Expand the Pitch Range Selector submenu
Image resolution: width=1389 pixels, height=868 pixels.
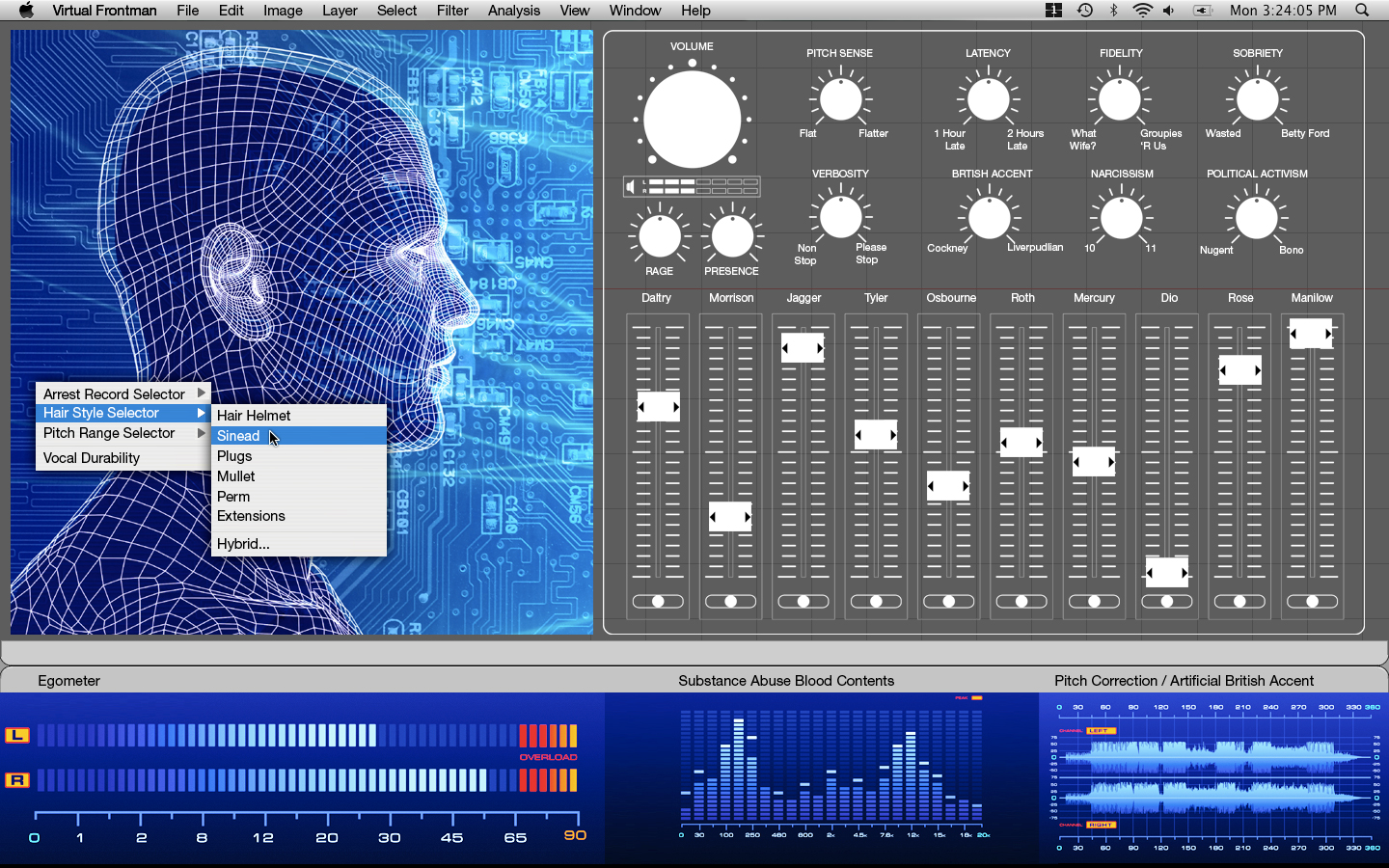coord(123,433)
